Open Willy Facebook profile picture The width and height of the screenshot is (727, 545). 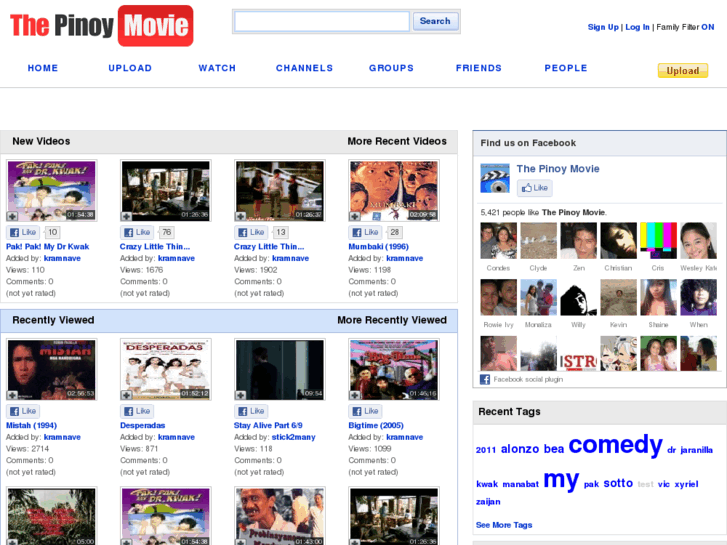579,297
